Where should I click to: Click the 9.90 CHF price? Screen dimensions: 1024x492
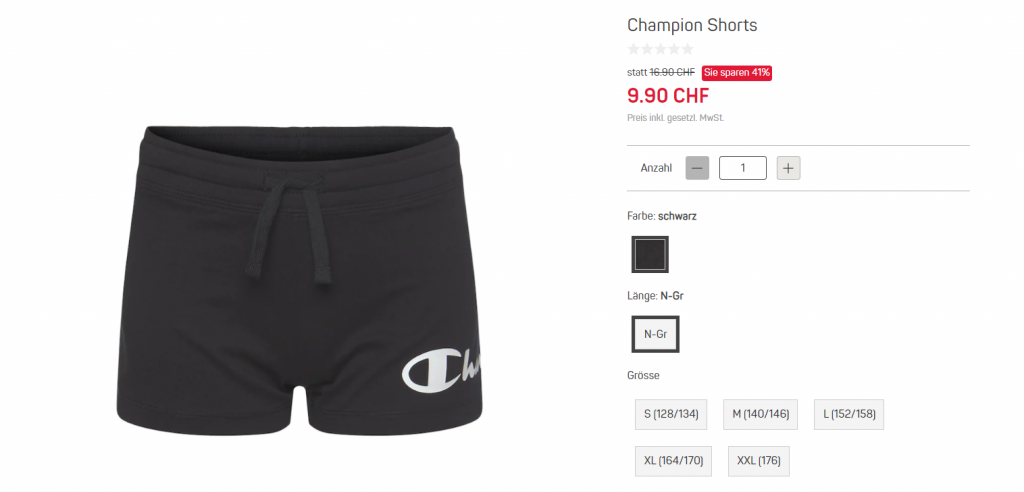[x=667, y=96]
